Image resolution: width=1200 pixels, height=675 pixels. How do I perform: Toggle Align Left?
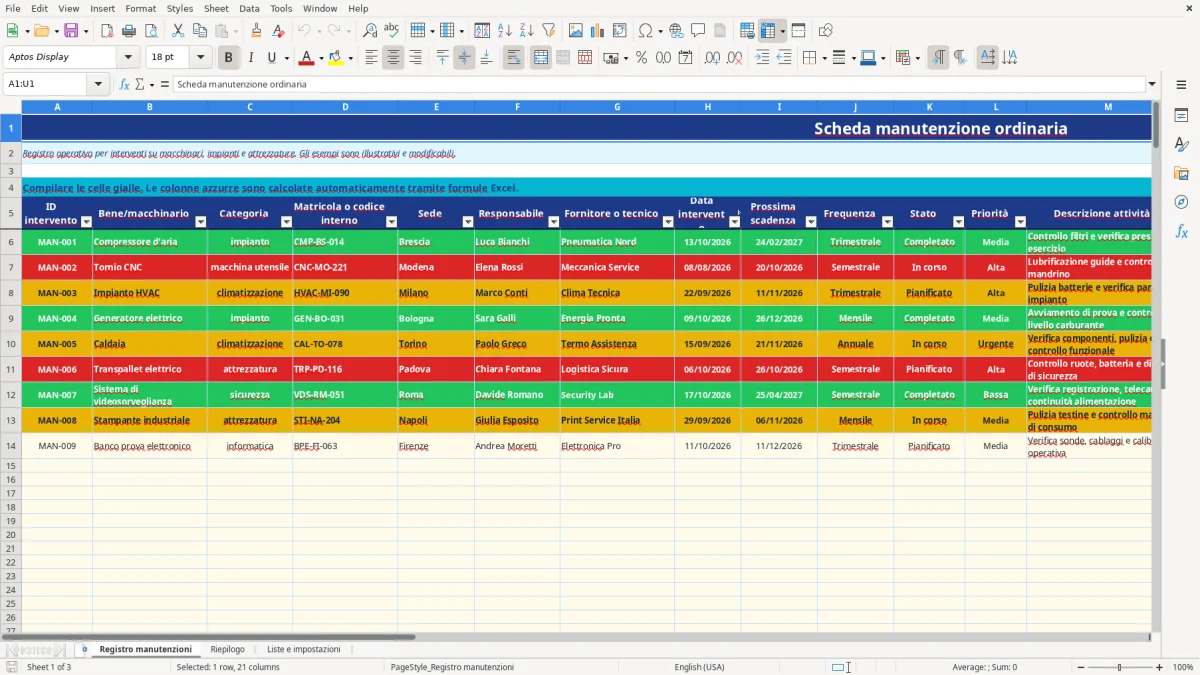(371, 58)
